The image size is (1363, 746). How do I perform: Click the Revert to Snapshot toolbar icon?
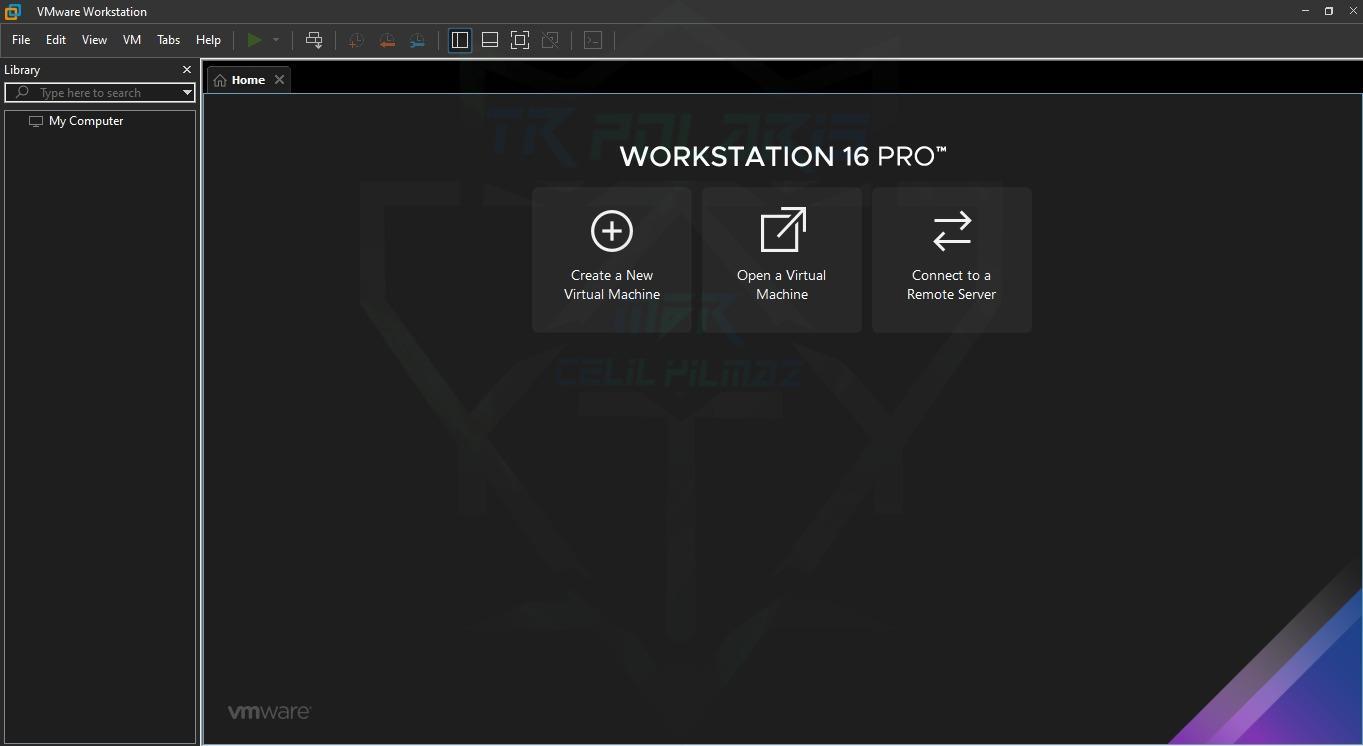click(x=387, y=40)
